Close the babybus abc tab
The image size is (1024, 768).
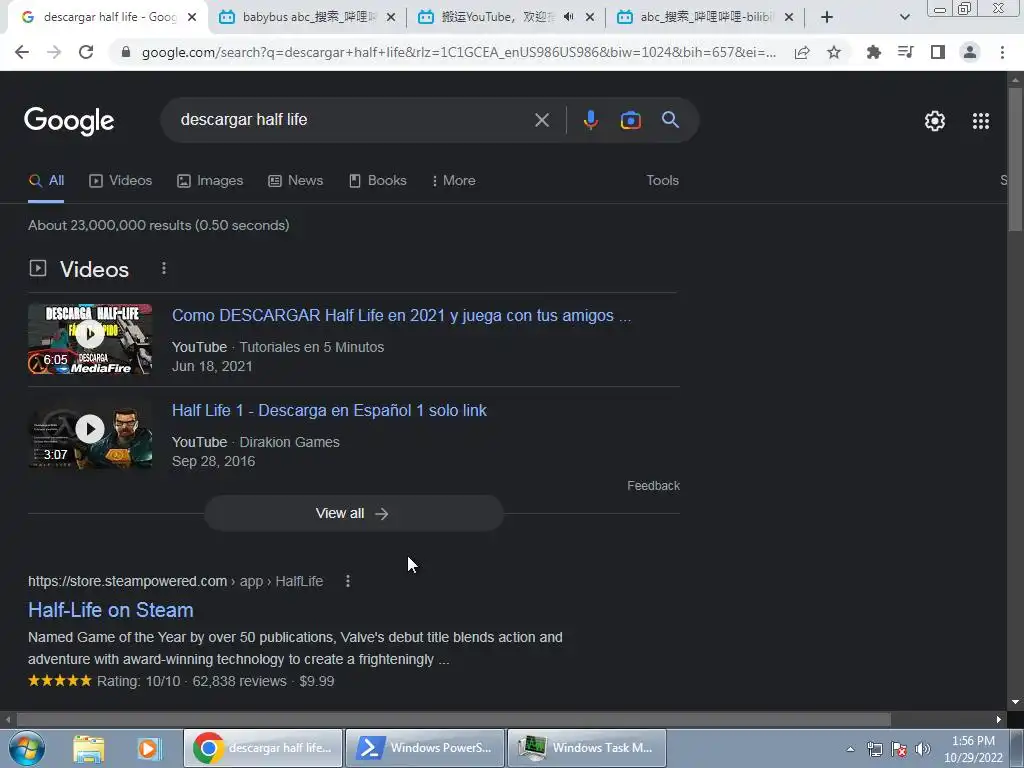click(x=391, y=17)
